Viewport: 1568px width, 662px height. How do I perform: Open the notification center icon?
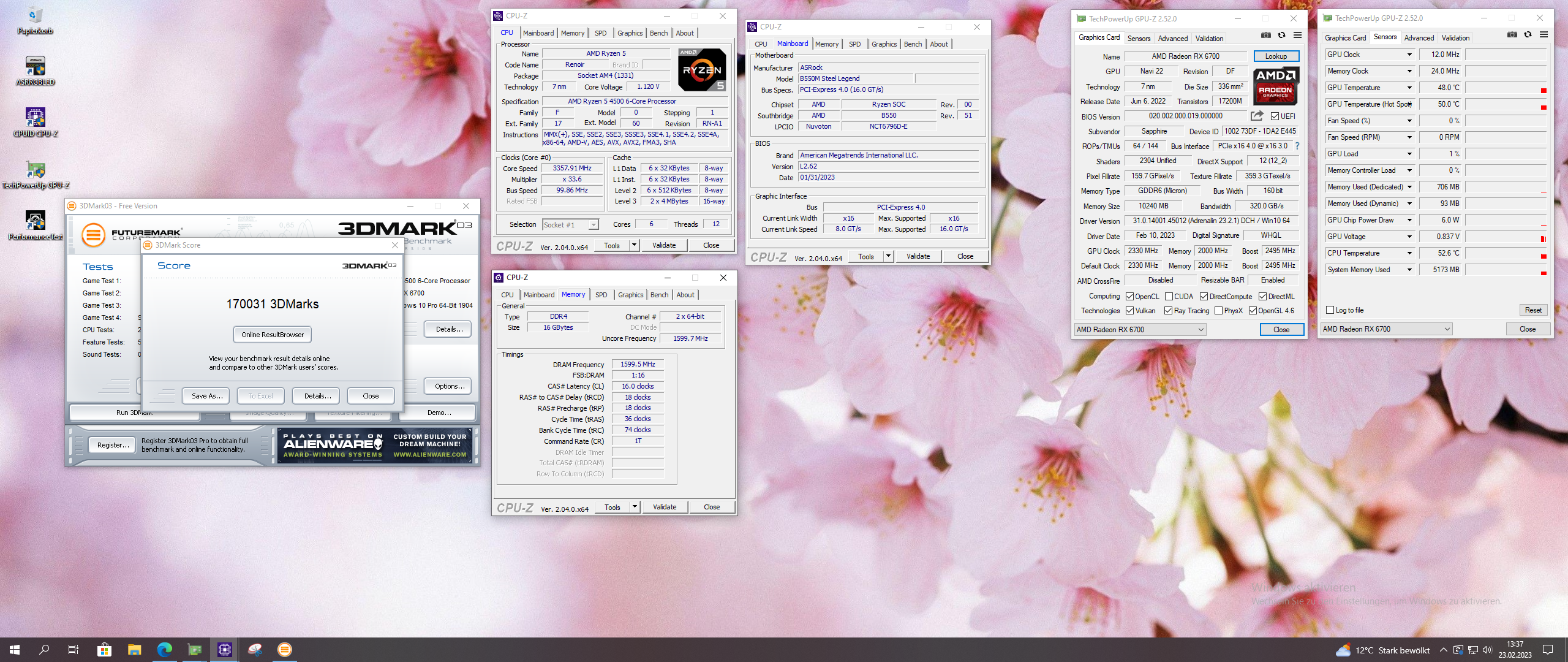1548,650
